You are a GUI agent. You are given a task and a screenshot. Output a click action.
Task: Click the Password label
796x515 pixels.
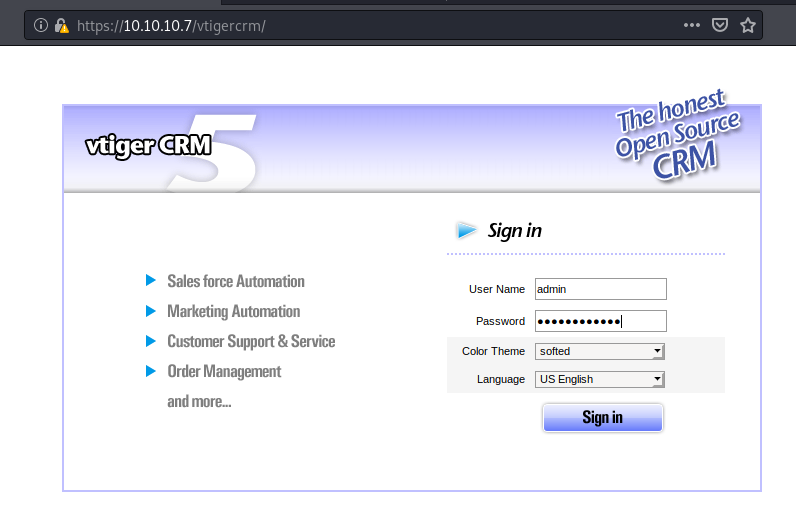(x=500, y=321)
